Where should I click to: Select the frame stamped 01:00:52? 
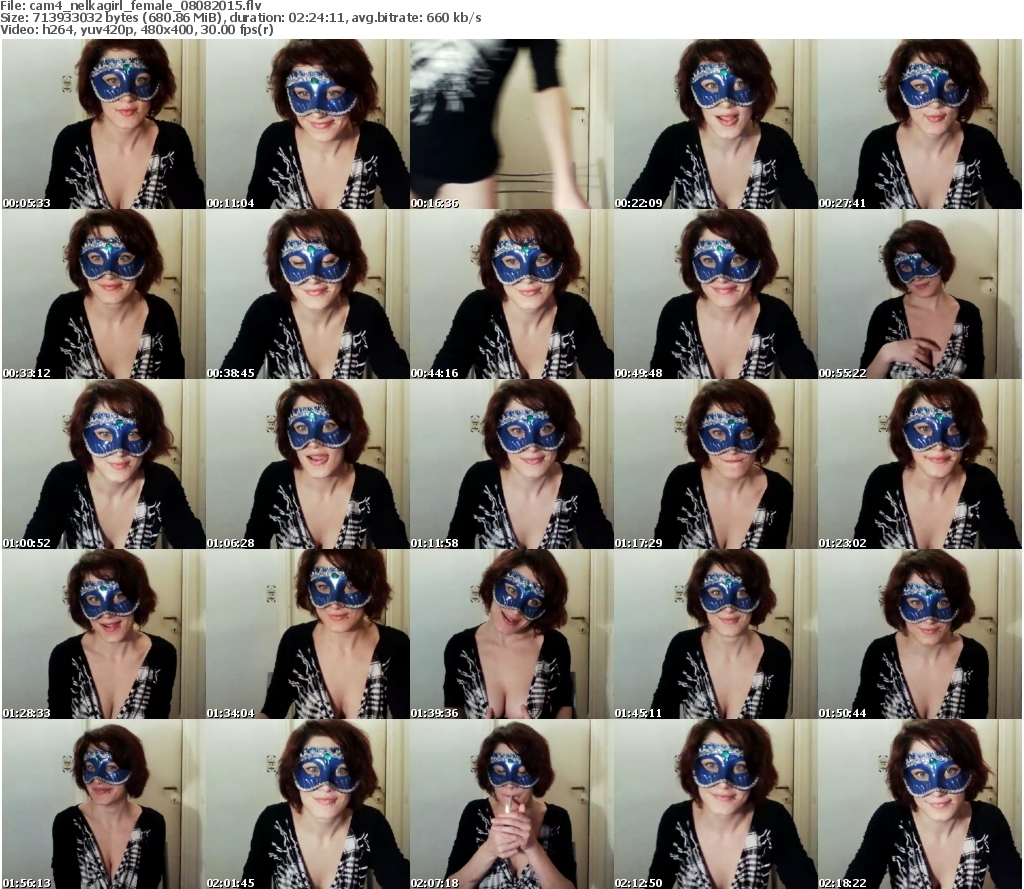click(103, 464)
